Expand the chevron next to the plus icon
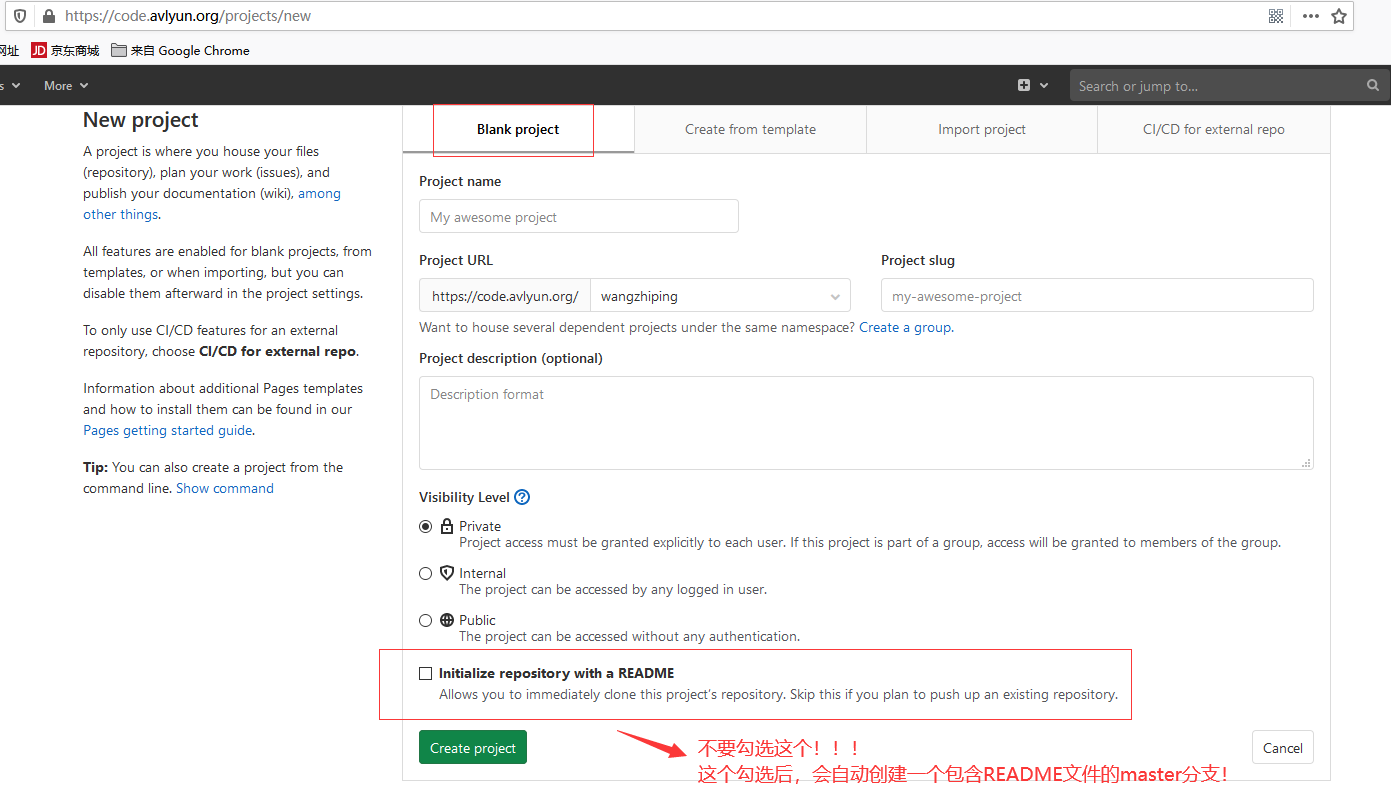The image size is (1391, 805). coord(1044,85)
